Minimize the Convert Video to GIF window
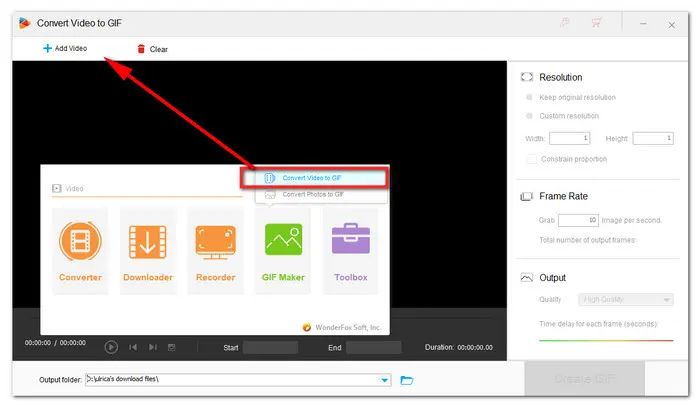Screen dimensions: 700x407 (643, 24)
